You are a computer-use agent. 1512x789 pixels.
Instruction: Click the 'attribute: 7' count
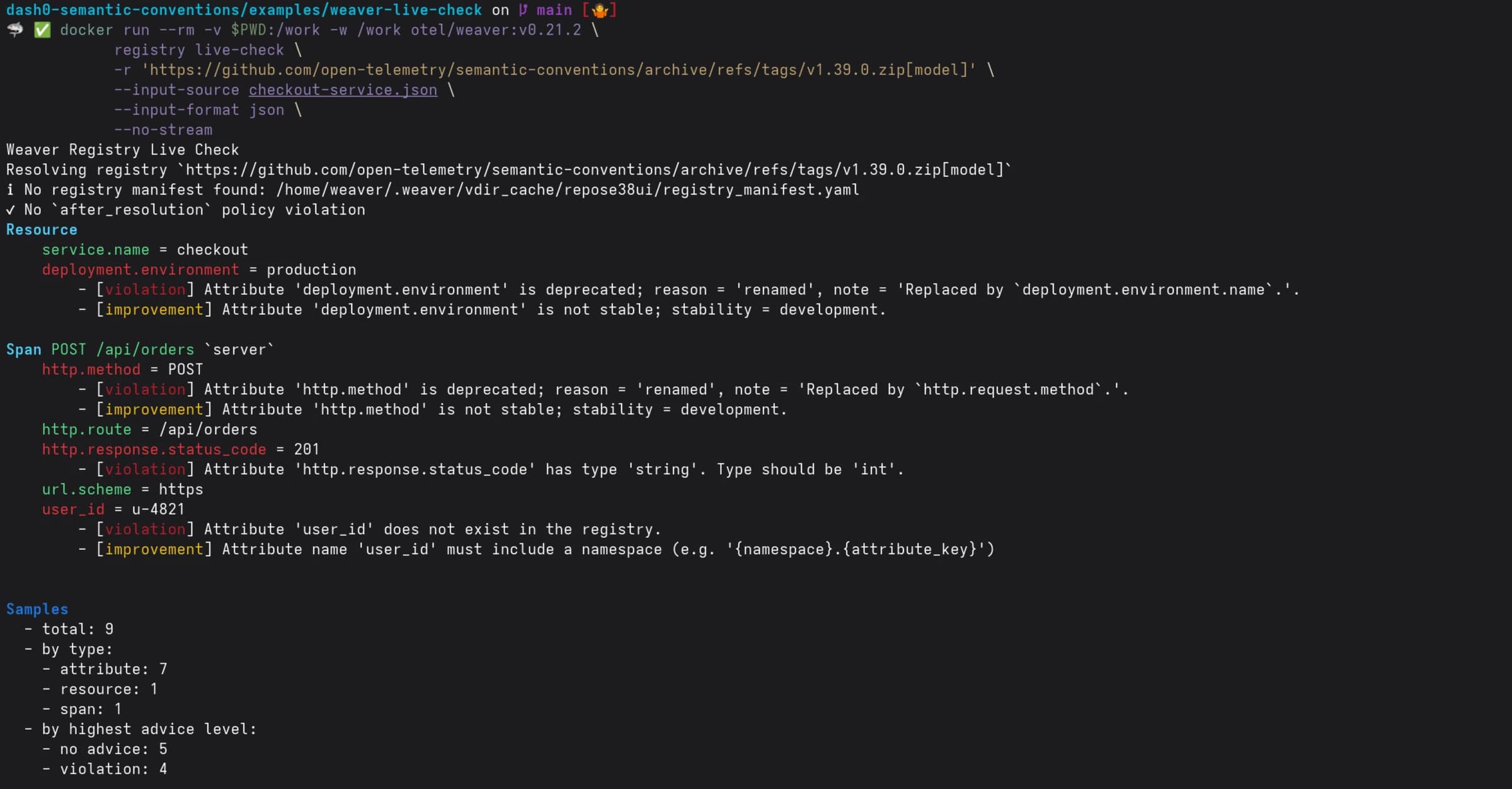[114, 669]
